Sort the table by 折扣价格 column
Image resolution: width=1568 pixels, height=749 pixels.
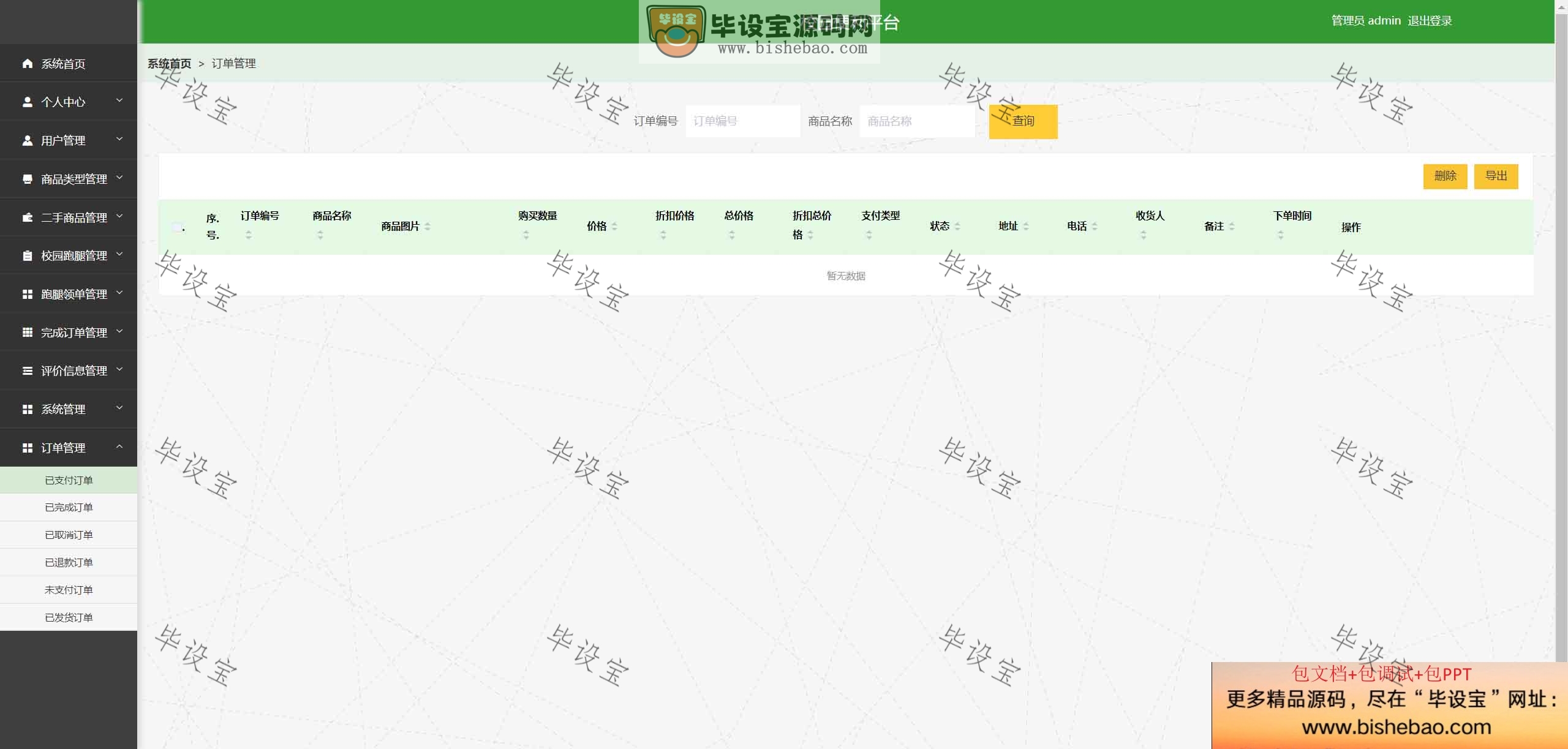(663, 235)
